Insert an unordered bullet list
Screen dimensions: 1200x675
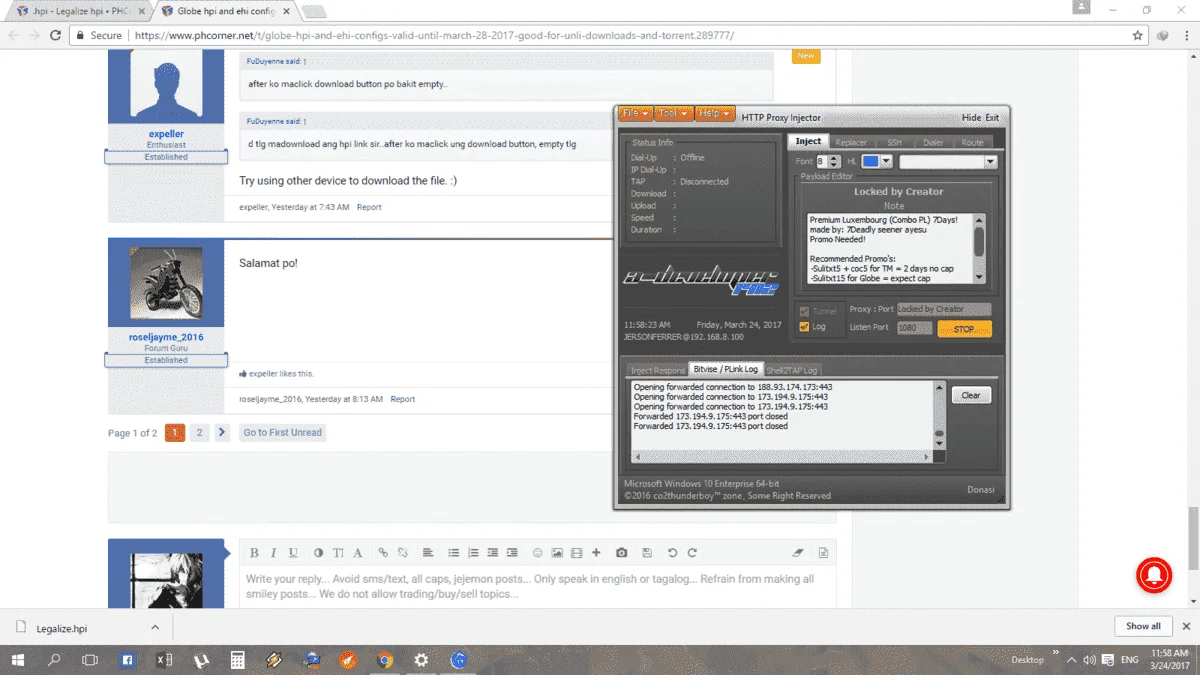[454, 553]
